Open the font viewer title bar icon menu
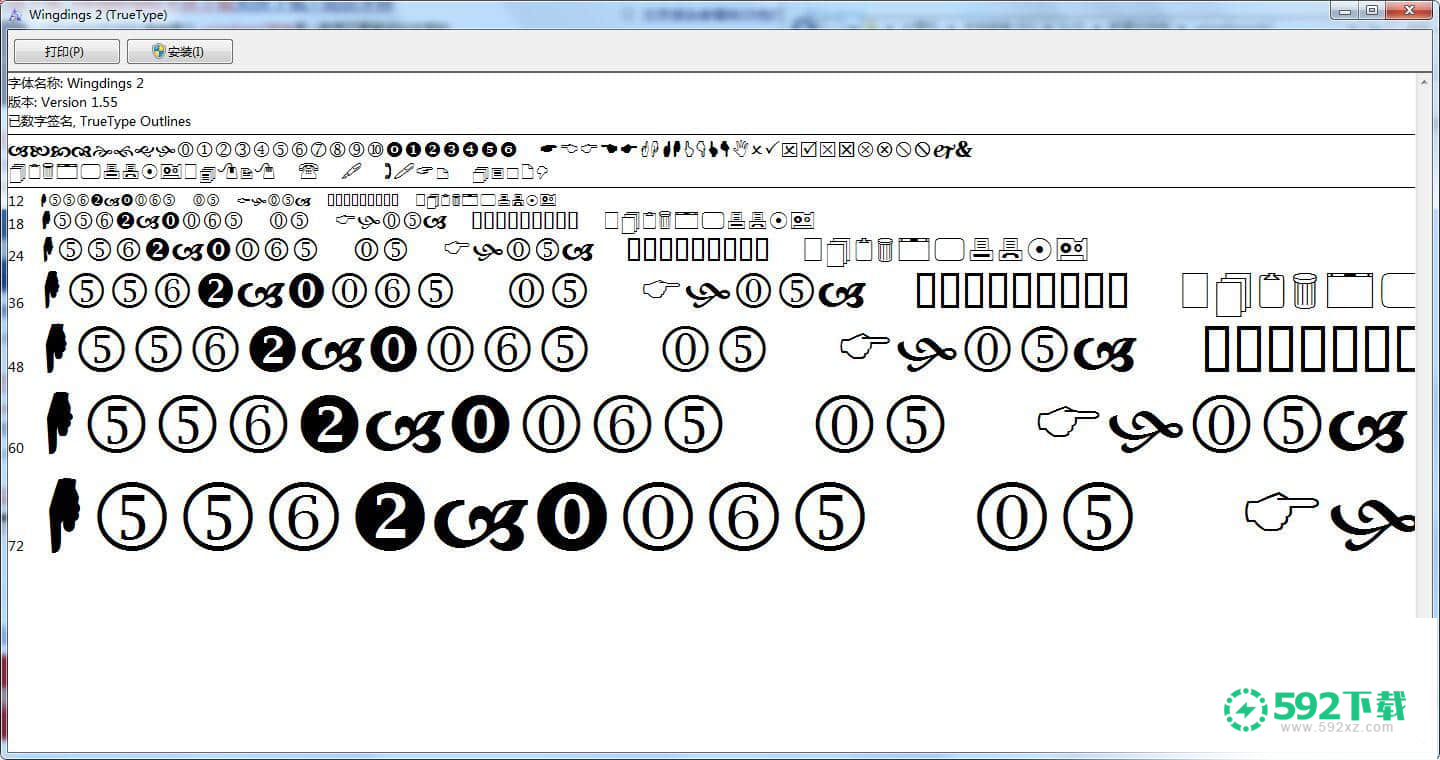 click(x=15, y=14)
